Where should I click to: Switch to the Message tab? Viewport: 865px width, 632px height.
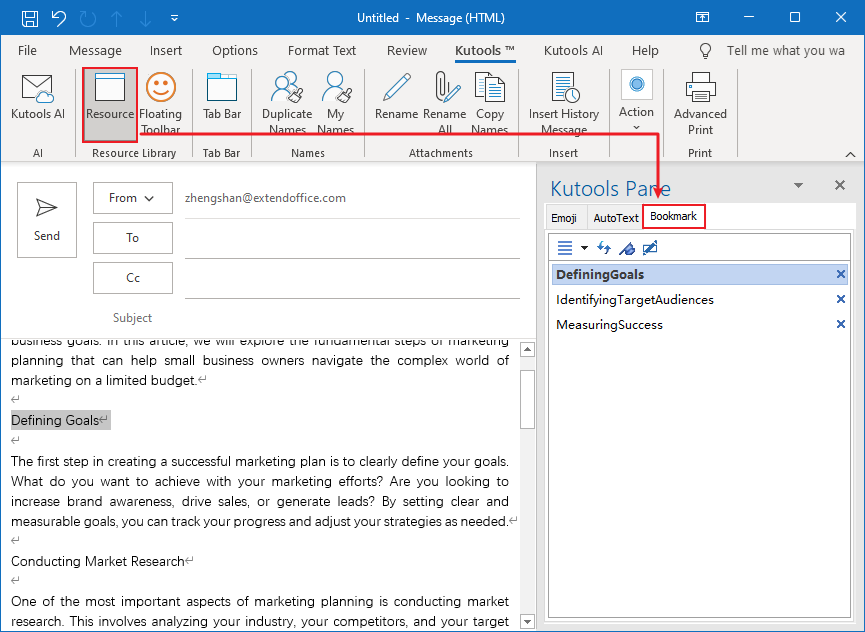click(x=95, y=51)
